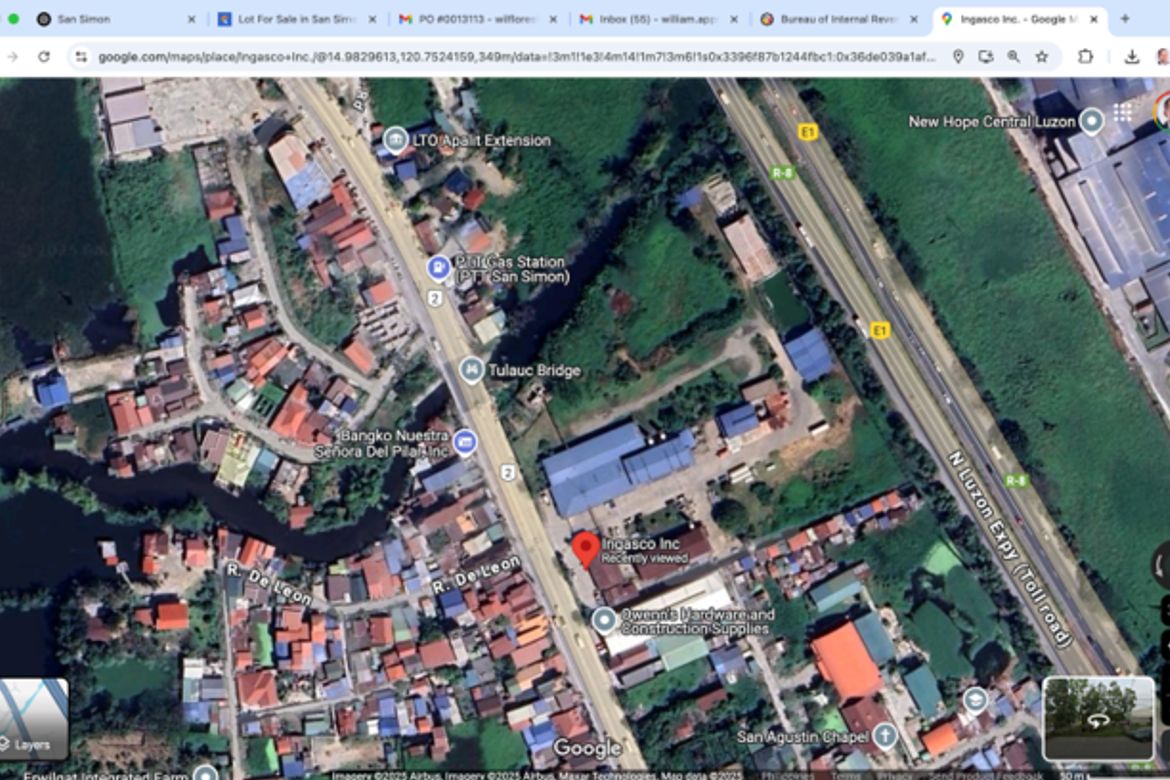This screenshot has height=780, width=1170.
Task: Close the PO #0013113 tab
Action: point(553,19)
